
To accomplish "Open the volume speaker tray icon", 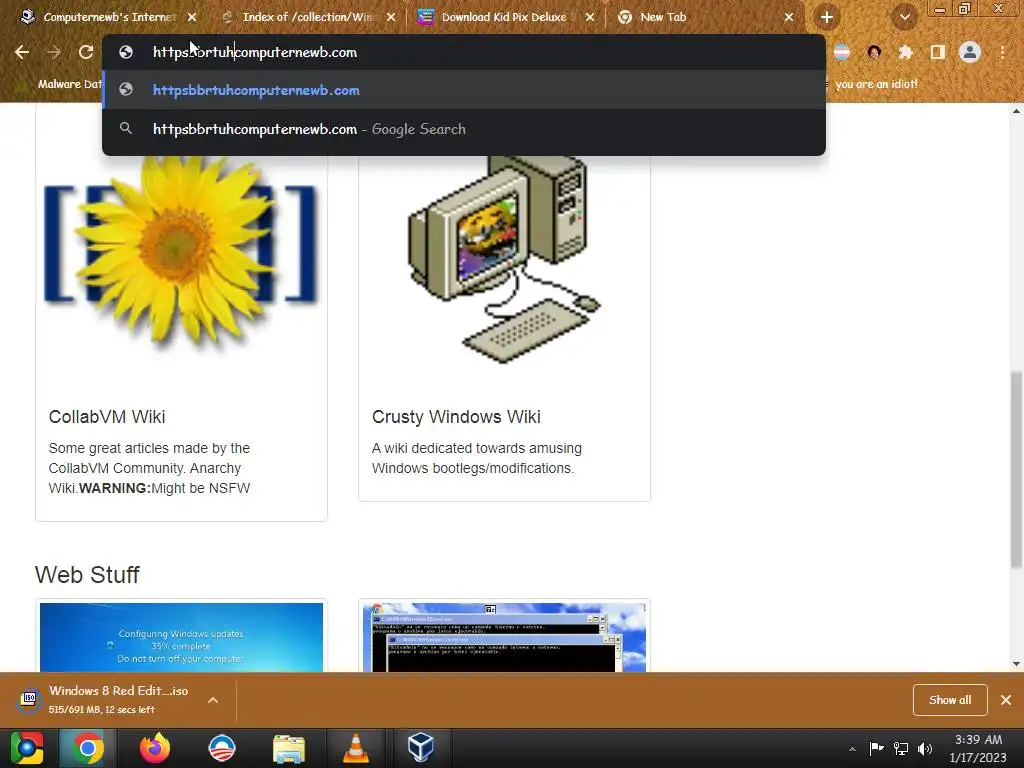I will [925, 748].
